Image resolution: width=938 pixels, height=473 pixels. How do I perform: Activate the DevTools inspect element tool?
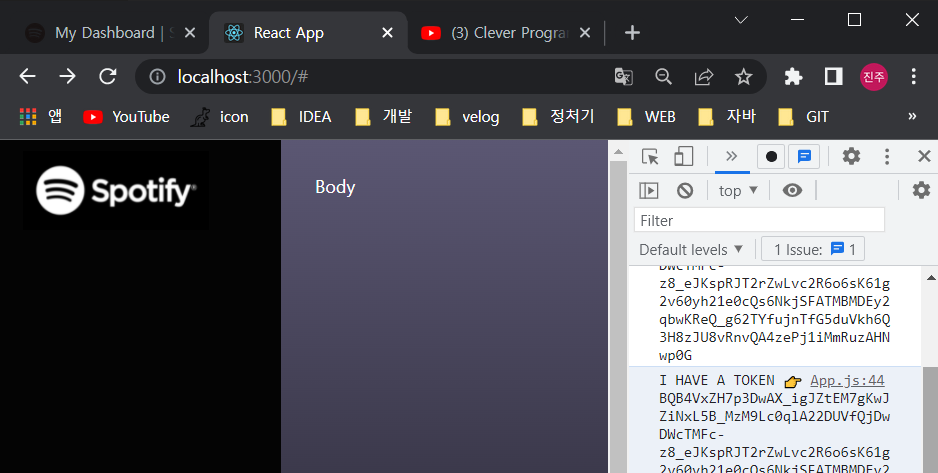click(x=650, y=157)
